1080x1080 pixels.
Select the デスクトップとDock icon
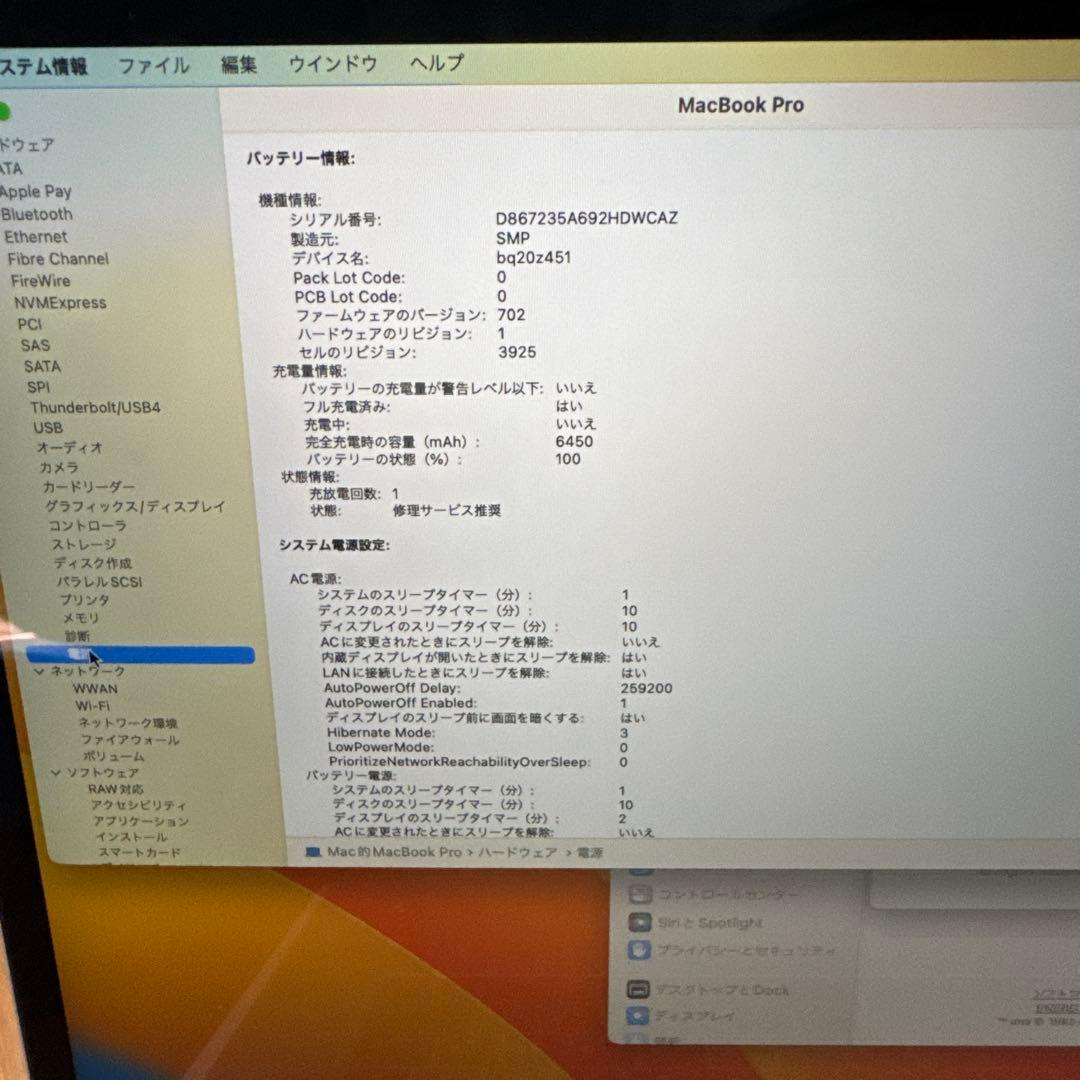tap(639, 990)
